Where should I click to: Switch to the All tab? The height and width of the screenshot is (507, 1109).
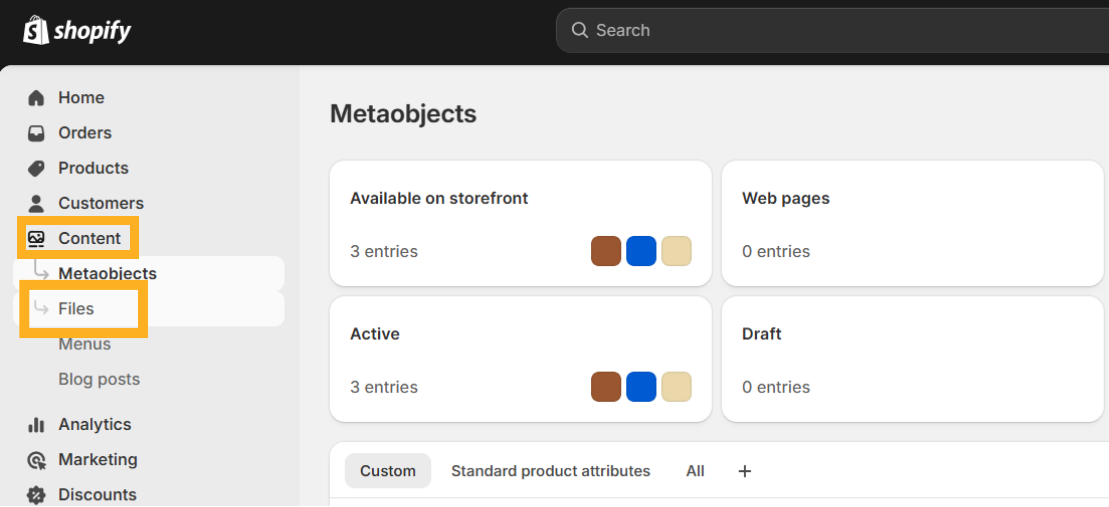[x=695, y=471]
